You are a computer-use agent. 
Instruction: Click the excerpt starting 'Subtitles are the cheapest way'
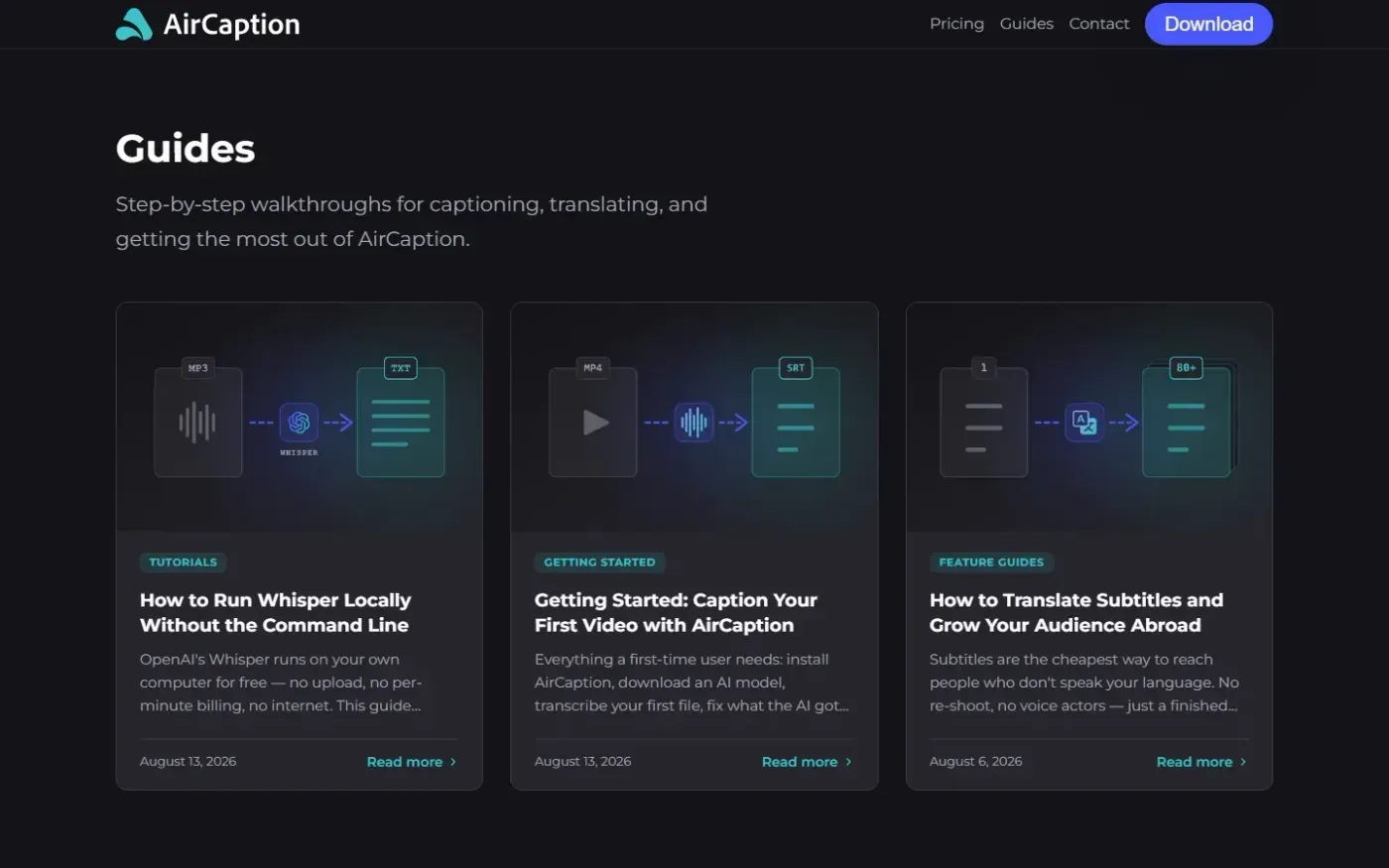[x=1084, y=682]
